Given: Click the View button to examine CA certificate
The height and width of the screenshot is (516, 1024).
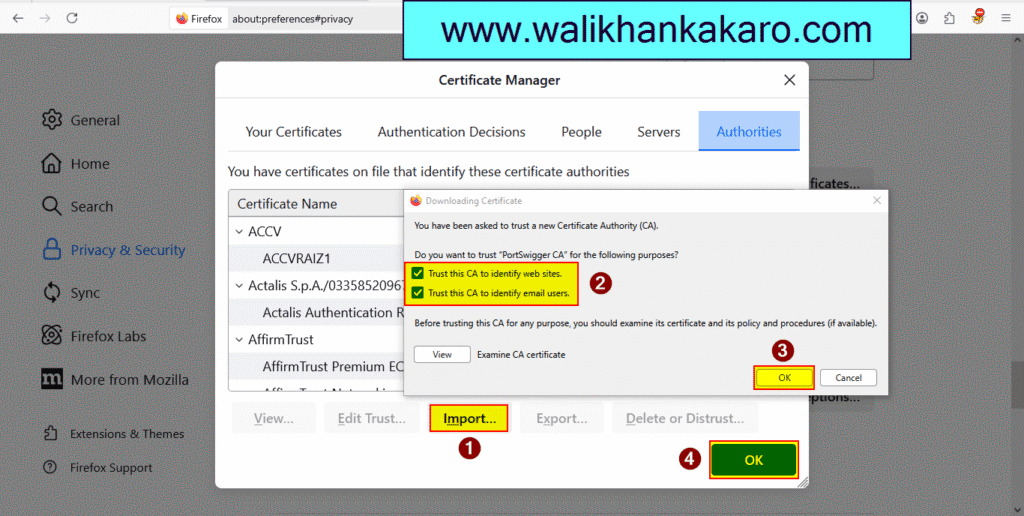Looking at the screenshot, I should pos(442,355).
